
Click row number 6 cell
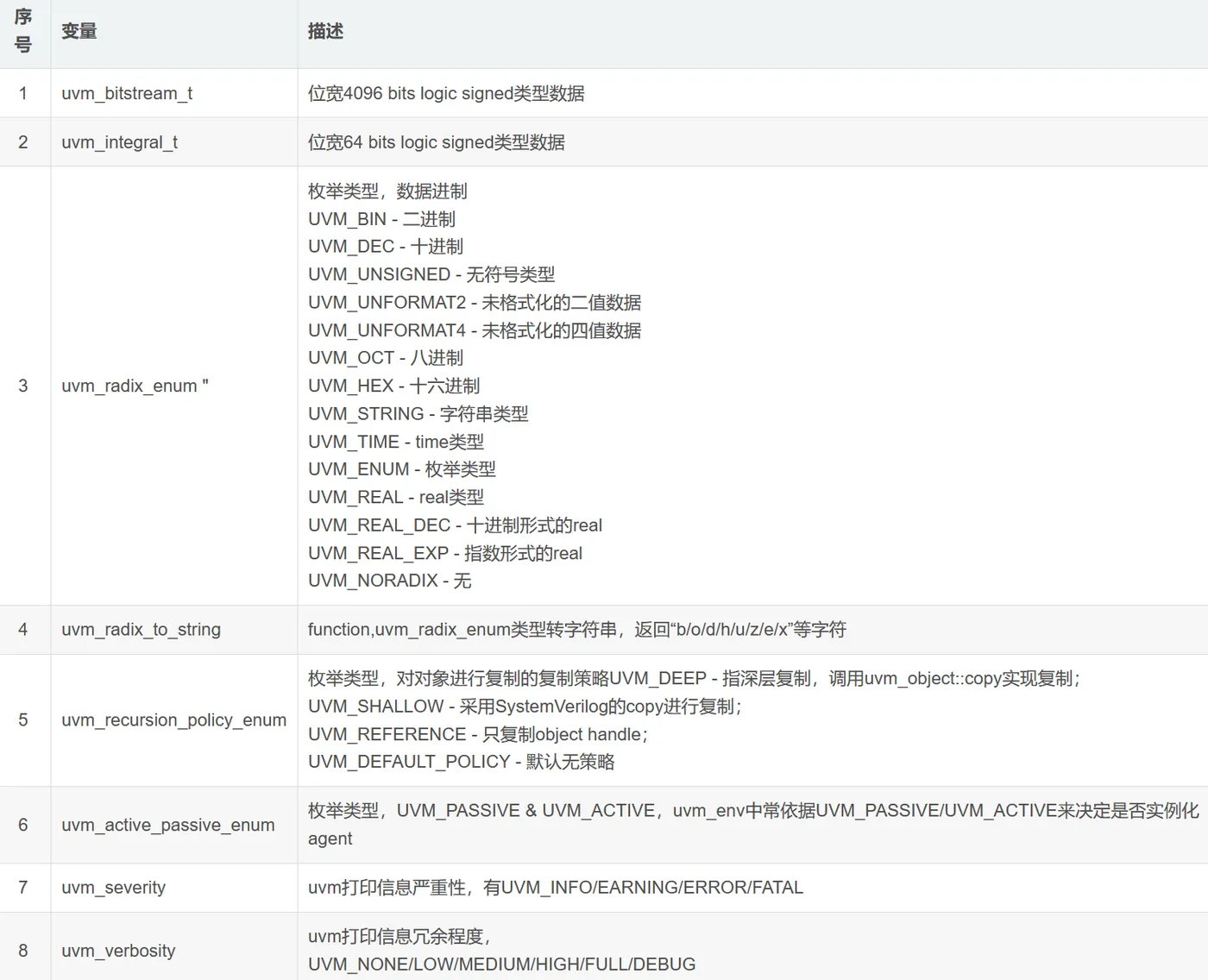[24, 825]
